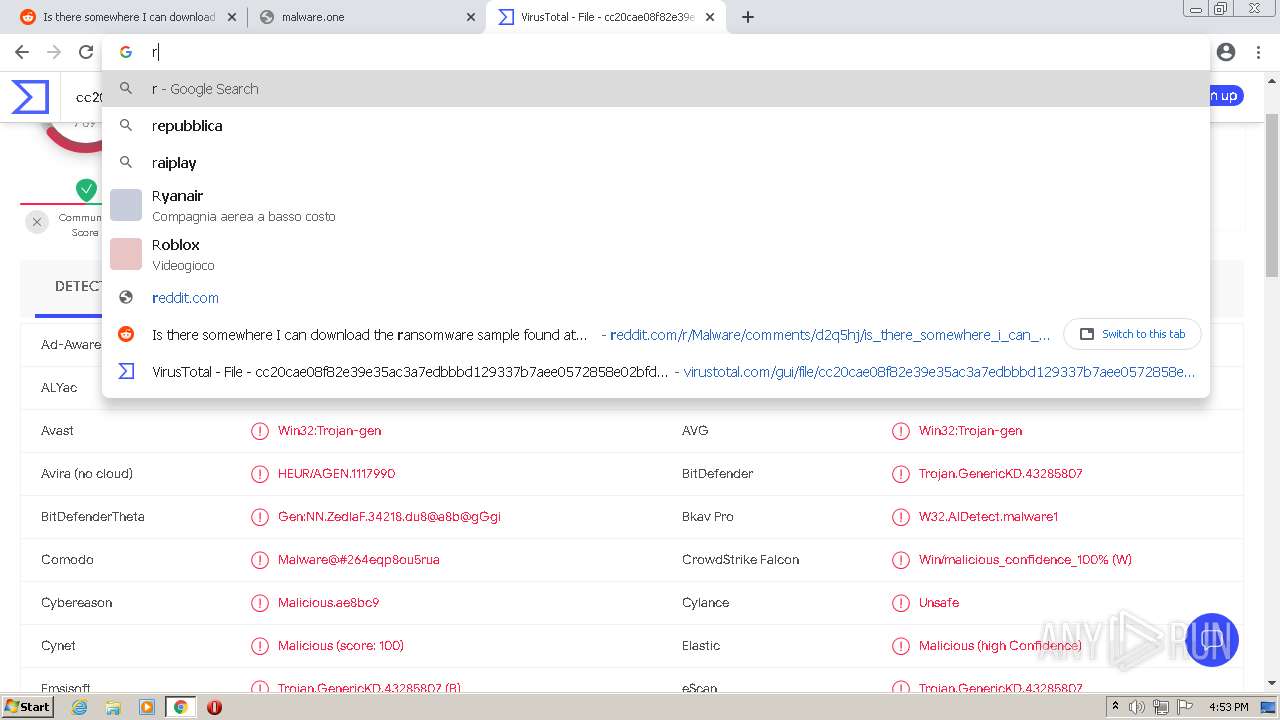1280x720 pixels.
Task: Select the VirusTotal File tab
Action: [606, 17]
